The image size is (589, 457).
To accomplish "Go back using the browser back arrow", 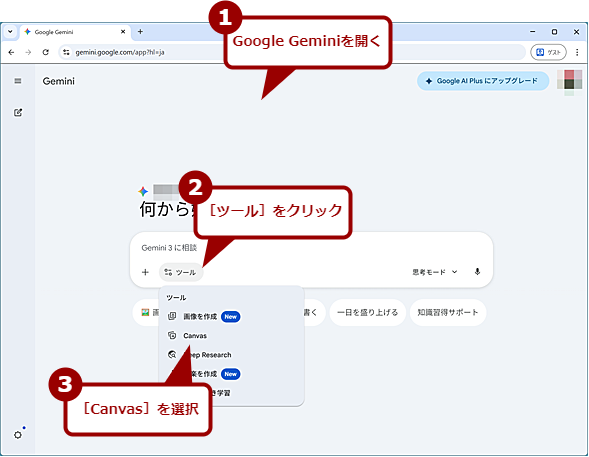I will [11, 52].
